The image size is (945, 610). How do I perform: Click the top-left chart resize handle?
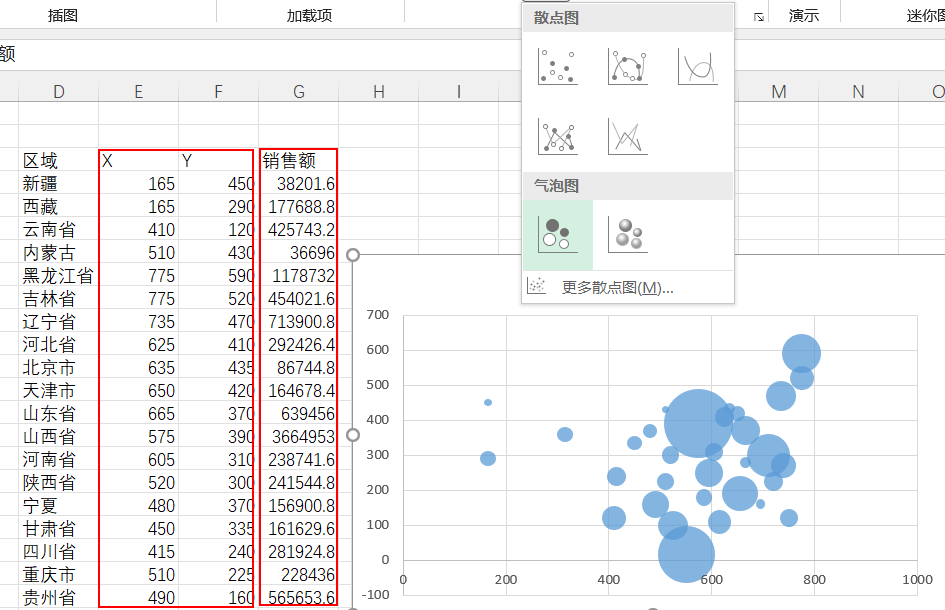tap(352, 256)
